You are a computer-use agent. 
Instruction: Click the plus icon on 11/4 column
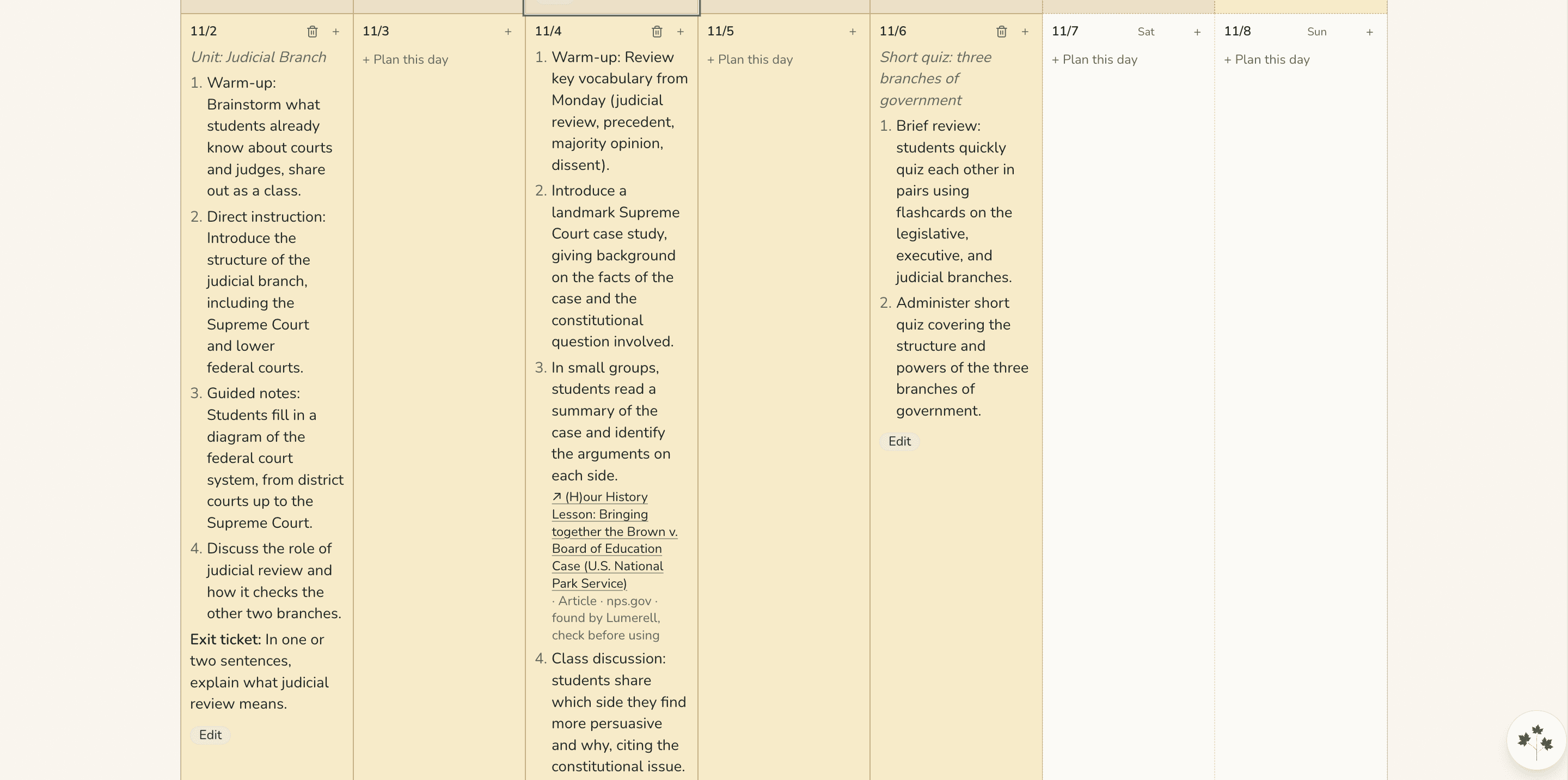click(x=680, y=32)
